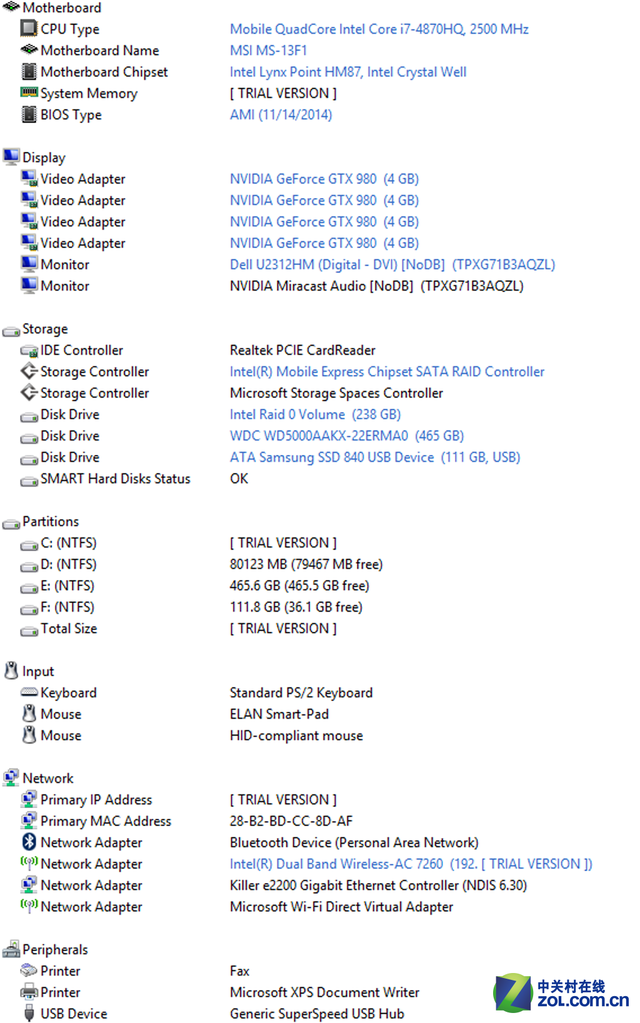Open the WDC WD5000AAKX disk drive link
The height and width of the screenshot is (1023, 640).
pos(346,435)
